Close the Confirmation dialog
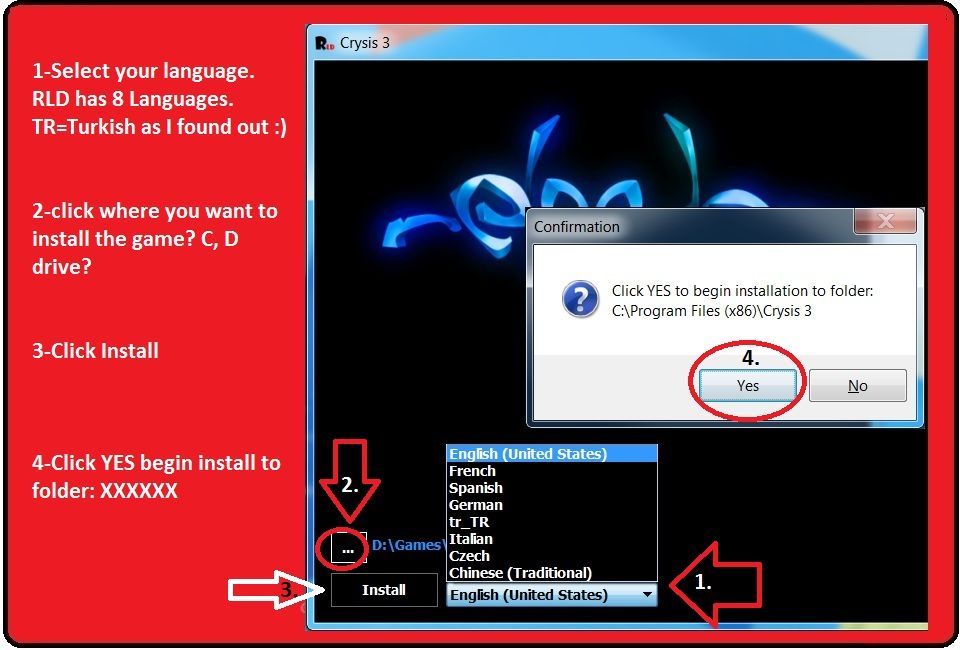The width and height of the screenshot is (960, 650). pyautogui.click(x=885, y=221)
